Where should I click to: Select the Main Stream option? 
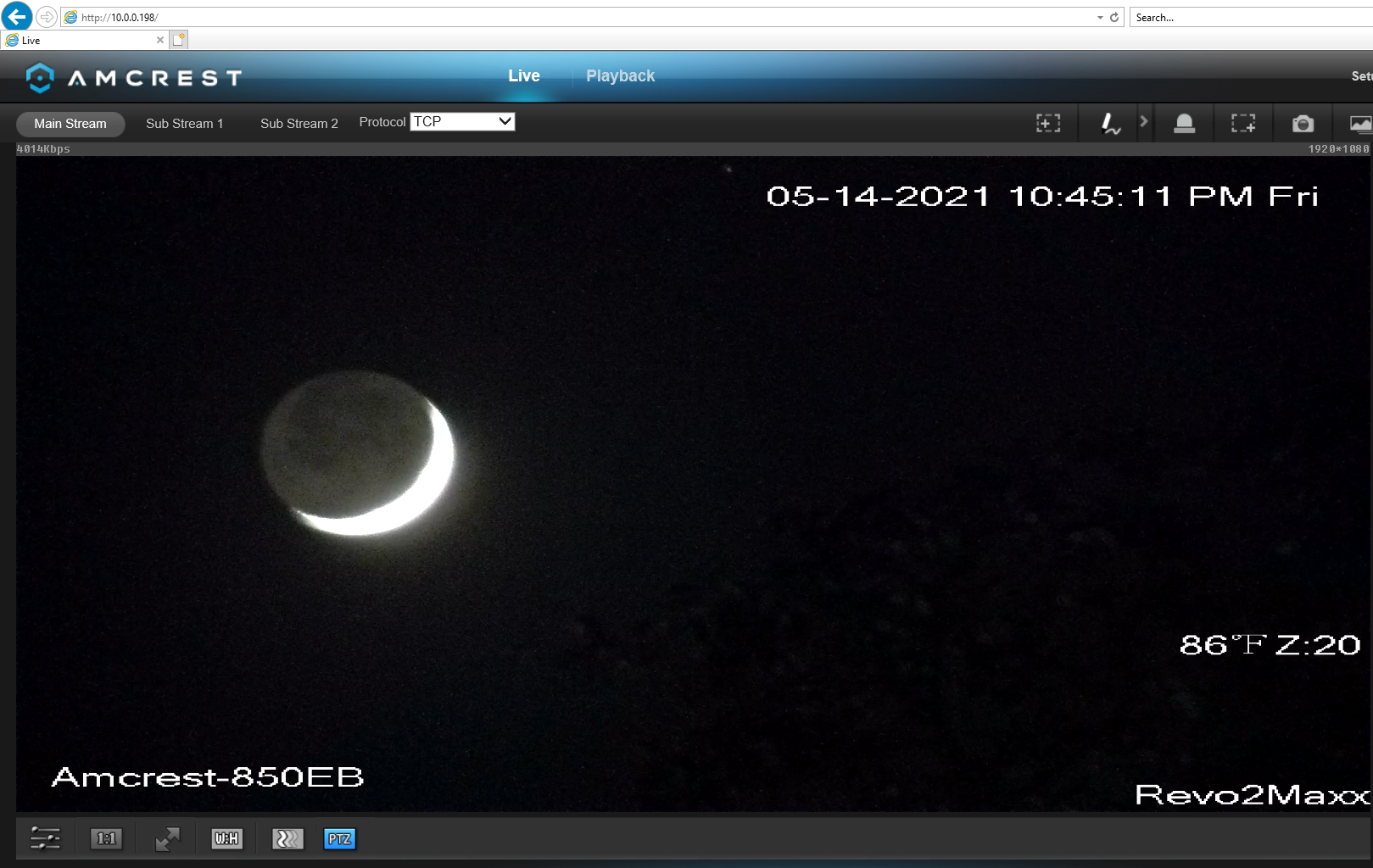(x=70, y=124)
